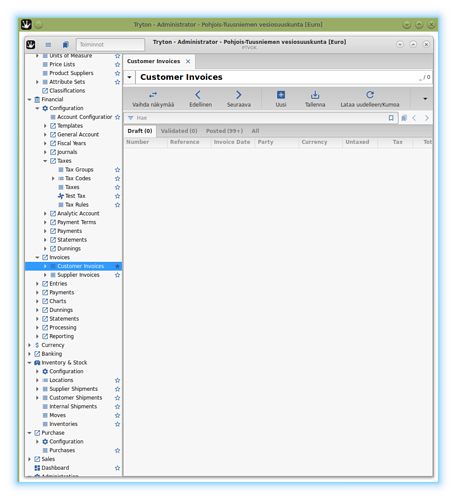Click the Toiminnot search field
The width and height of the screenshot is (456, 500).
coord(111,44)
